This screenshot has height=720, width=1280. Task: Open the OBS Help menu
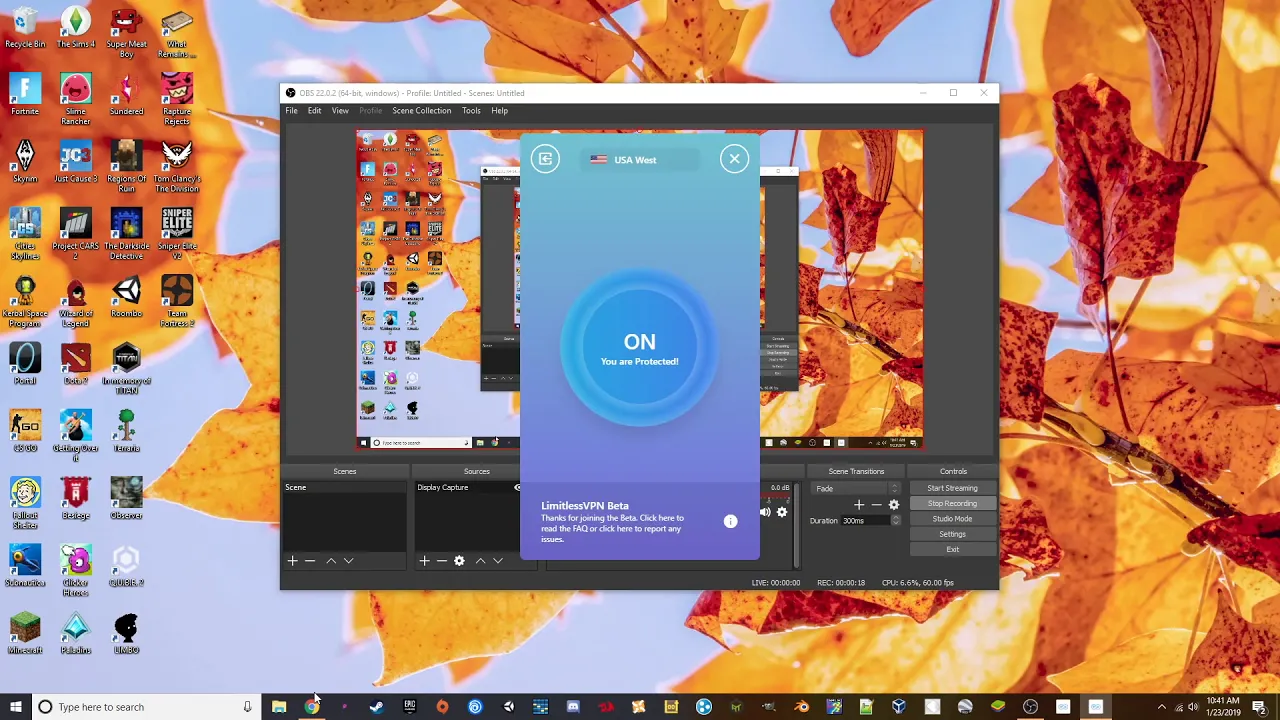pyautogui.click(x=499, y=111)
